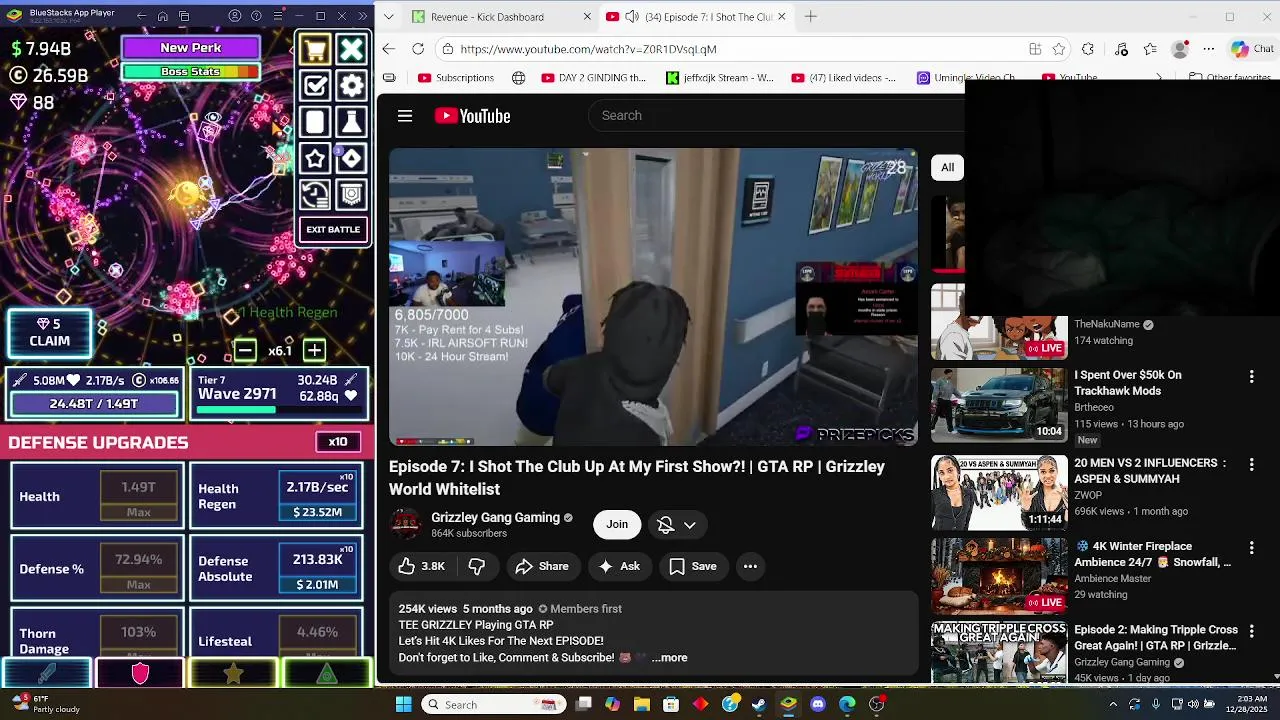Viewport: 1280px width, 720px height.
Task: Open browser three-dot settings menu
Action: coord(1209,49)
